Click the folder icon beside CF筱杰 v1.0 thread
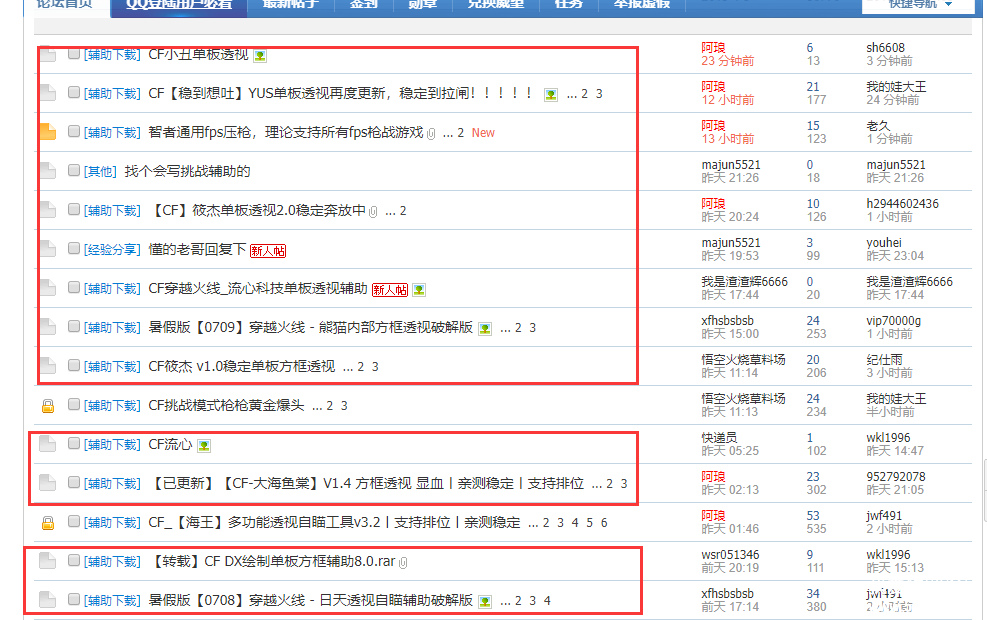The width and height of the screenshot is (987, 620). 48,365
